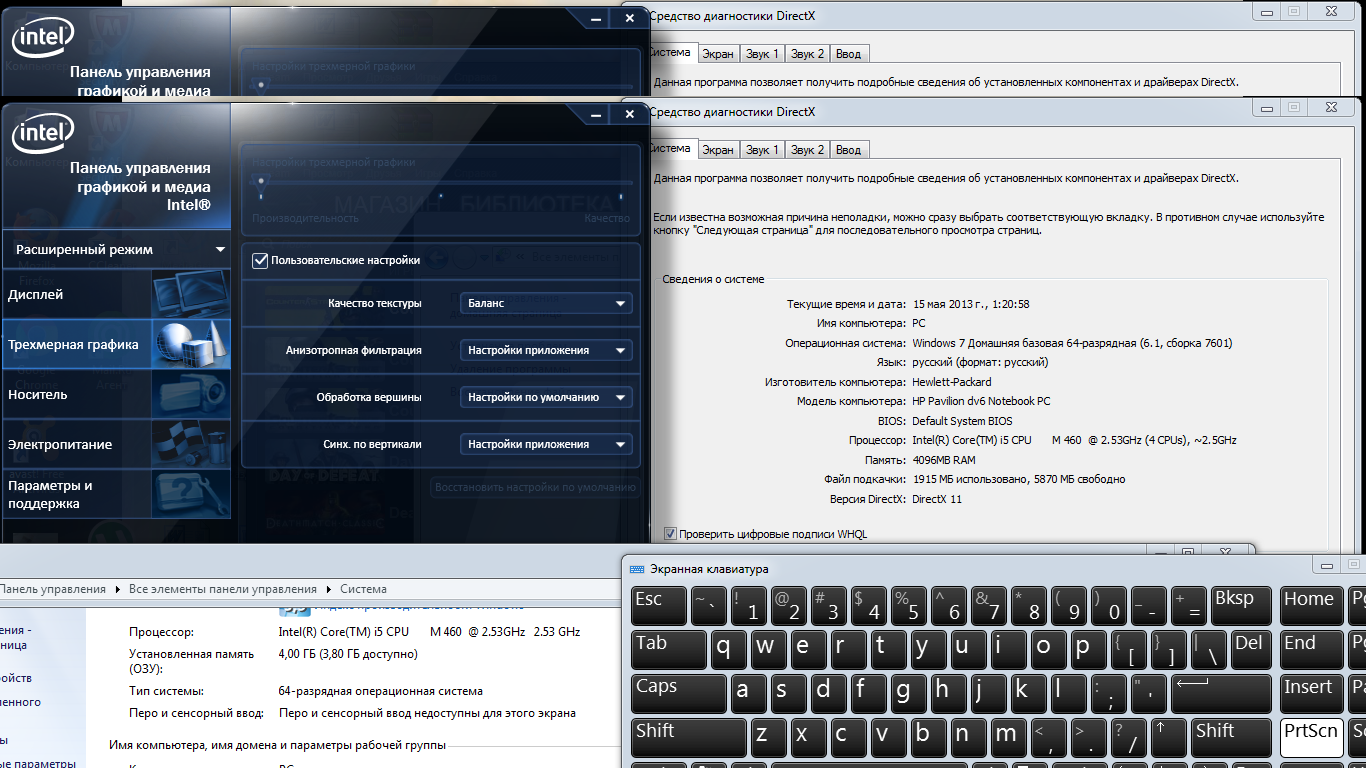Open the Синх. по вертикали dropdown
The image size is (1366, 768).
[x=546, y=444]
